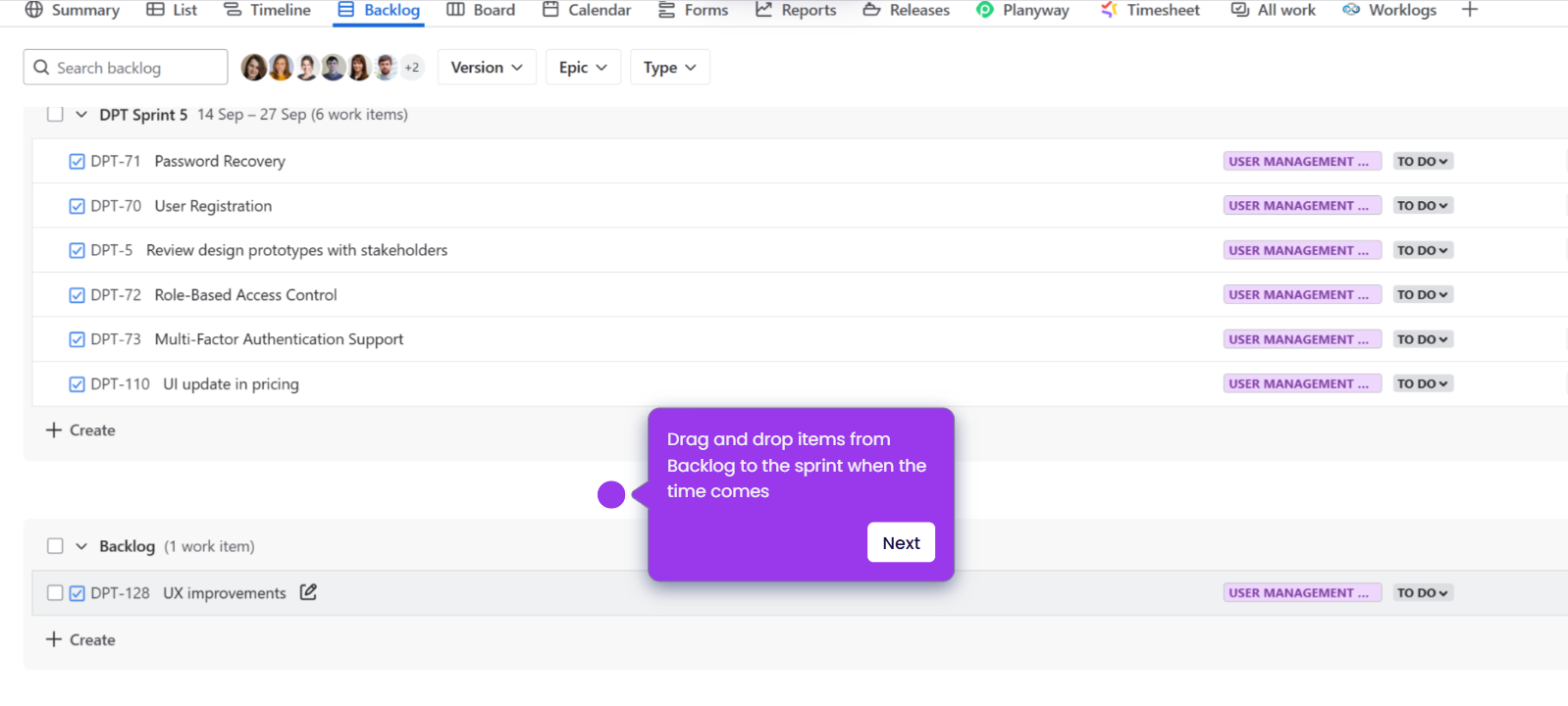Edit the UX improvements title via pencil icon
Viewport: 1568px width, 706px height.
308,592
